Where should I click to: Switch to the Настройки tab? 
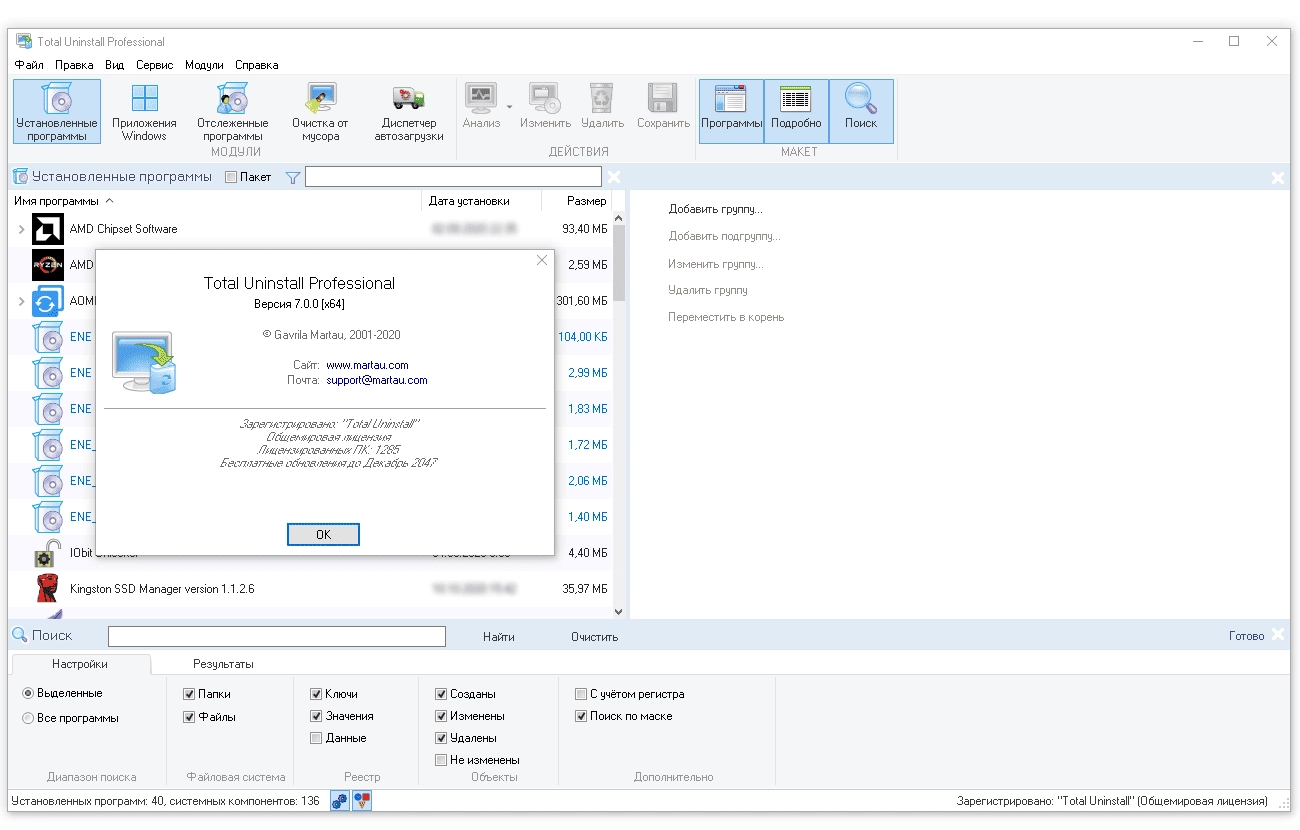click(x=80, y=664)
